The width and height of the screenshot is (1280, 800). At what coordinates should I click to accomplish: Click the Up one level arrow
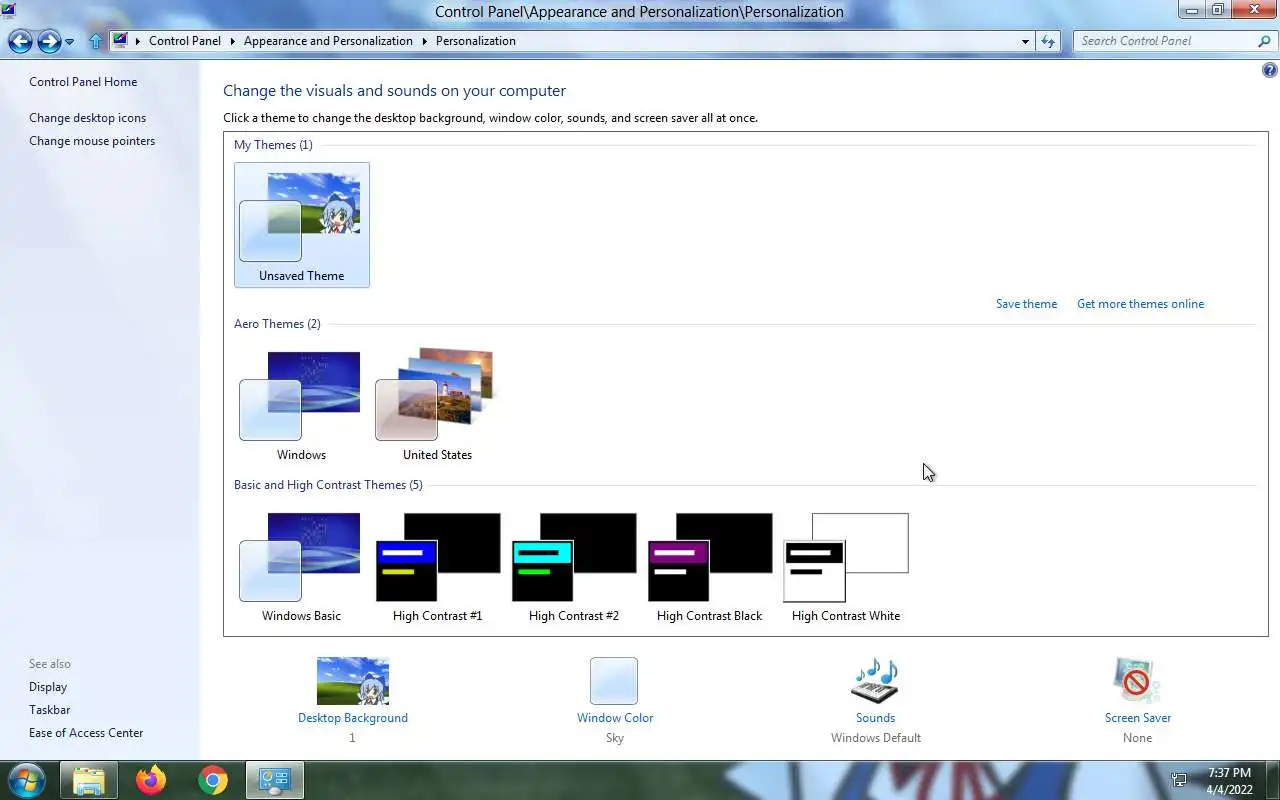pos(96,41)
